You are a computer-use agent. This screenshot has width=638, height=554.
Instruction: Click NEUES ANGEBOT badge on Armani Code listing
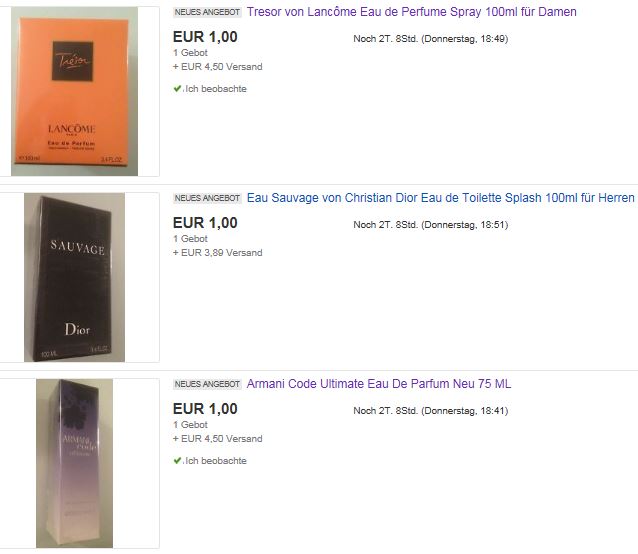pyautogui.click(x=207, y=384)
